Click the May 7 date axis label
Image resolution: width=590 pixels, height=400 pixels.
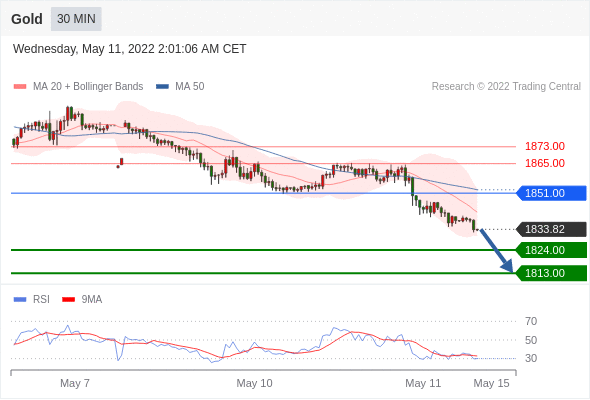point(75,383)
